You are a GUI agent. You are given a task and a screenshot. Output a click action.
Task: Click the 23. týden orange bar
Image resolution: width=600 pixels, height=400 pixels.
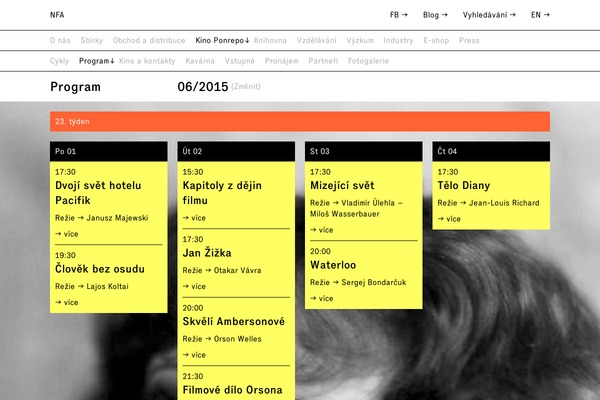tap(300, 121)
